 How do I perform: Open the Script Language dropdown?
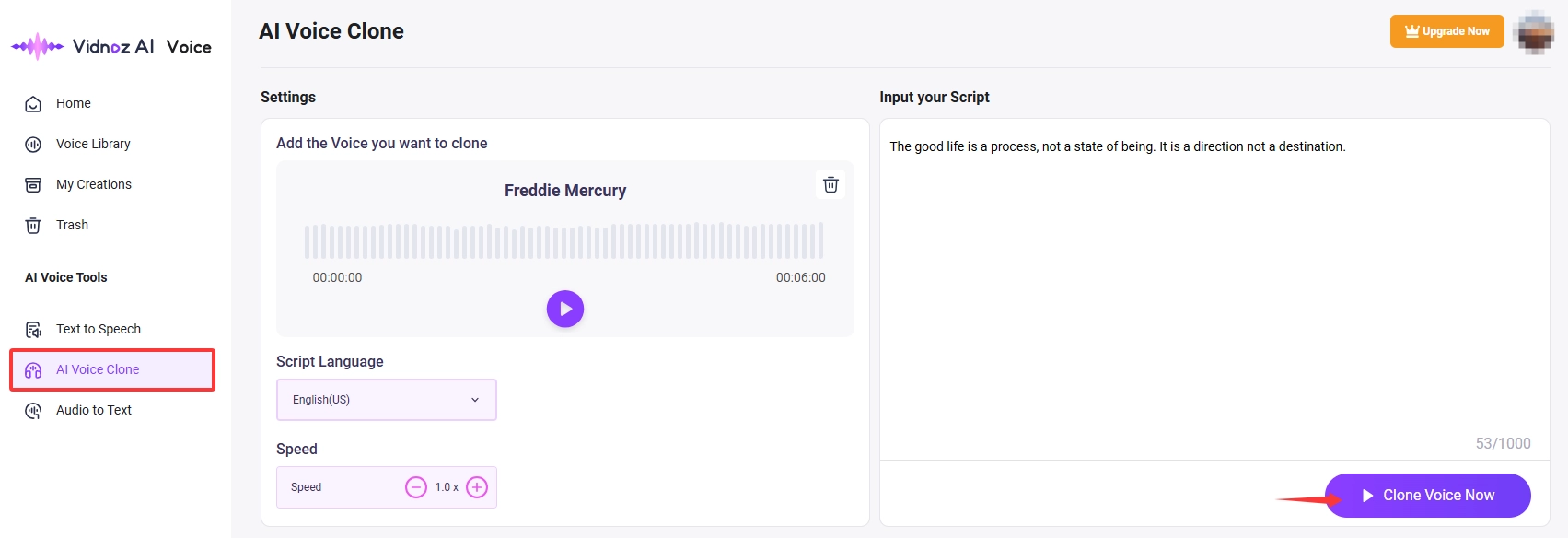tap(386, 400)
